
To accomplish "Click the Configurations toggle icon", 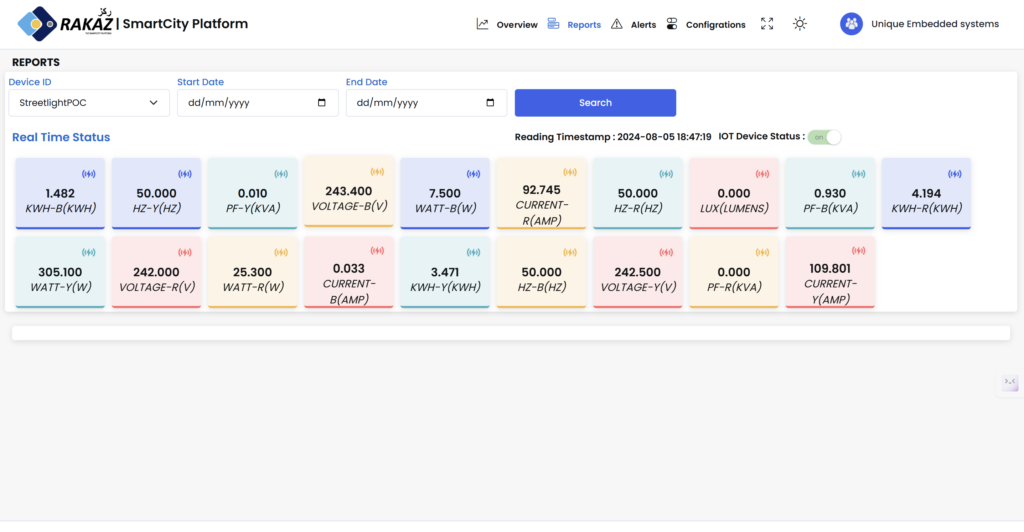I will pyautogui.click(x=672, y=24).
